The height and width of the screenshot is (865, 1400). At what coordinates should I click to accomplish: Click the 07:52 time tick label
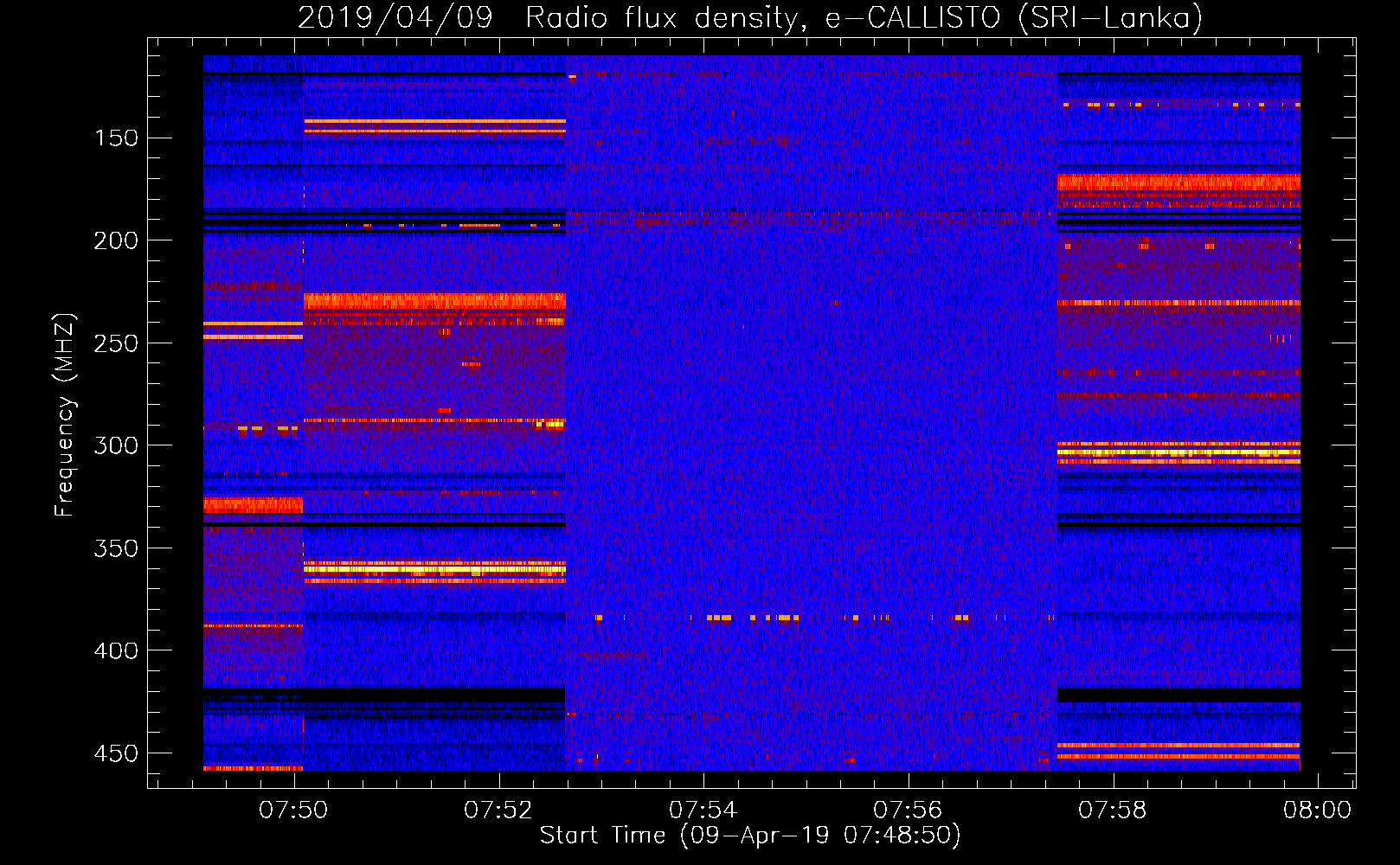click(x=498, y=811)
